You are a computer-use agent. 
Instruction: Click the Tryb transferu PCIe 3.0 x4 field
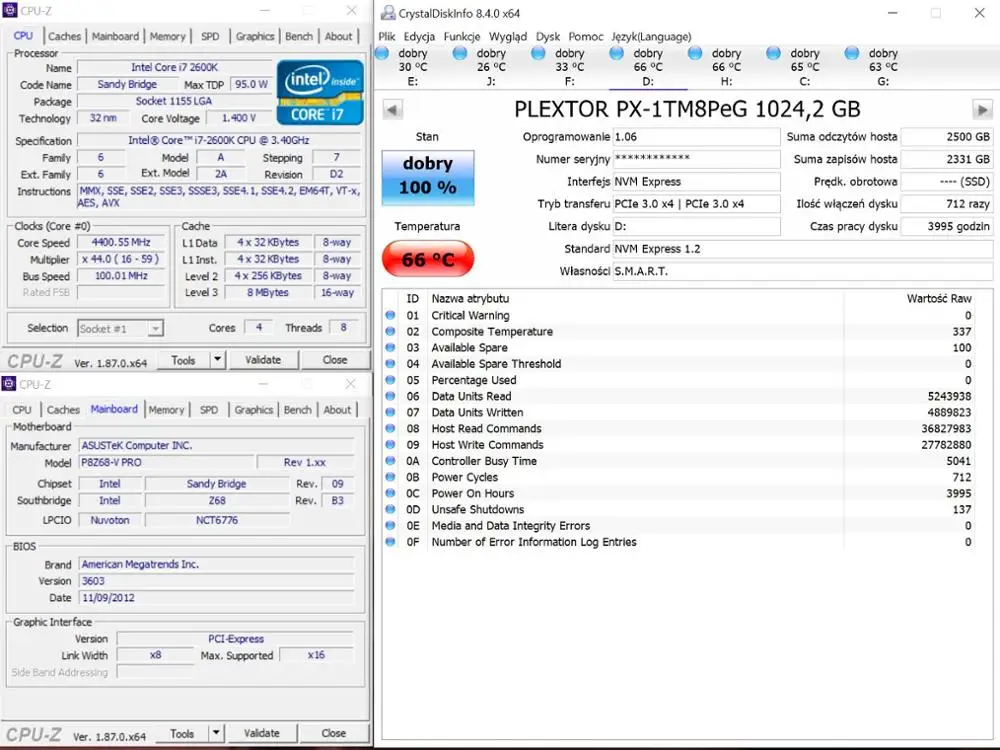(x=696, y=204)
